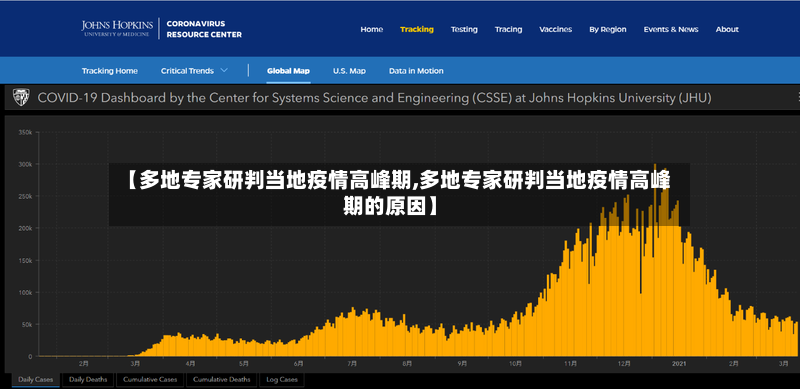Open the About page
This screenshot has width=800, height=389.
click(x=727, y=29)
